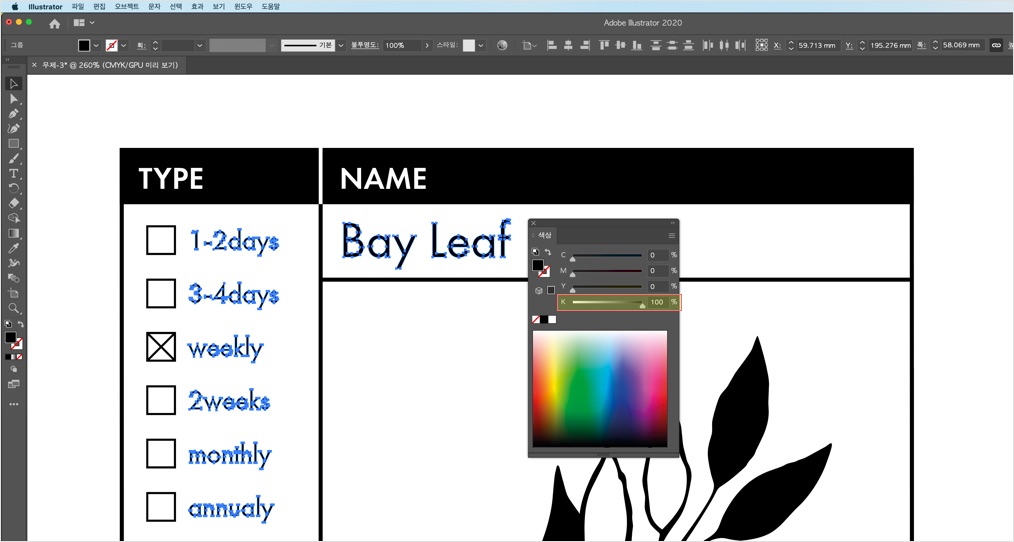Open the Color panel flyout menu

click(672, 235)
